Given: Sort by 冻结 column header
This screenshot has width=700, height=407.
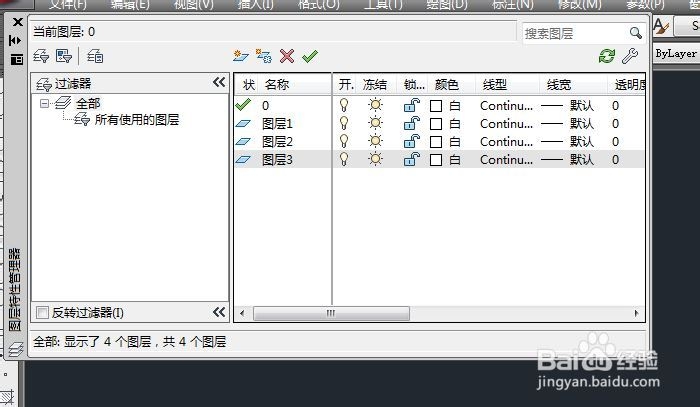Looking at the screenshot, I should pyautogui.click(x=378, y=84).
